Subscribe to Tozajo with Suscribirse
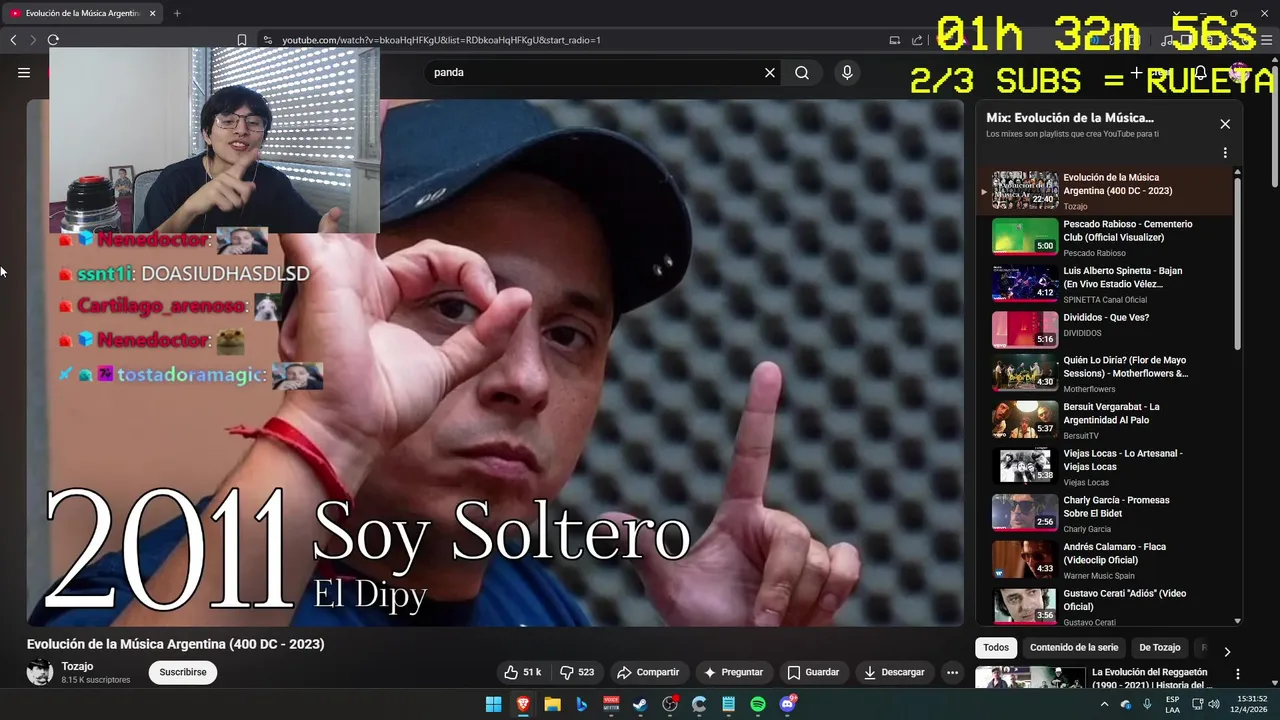The image size is (1280, 720). point(183,672)
